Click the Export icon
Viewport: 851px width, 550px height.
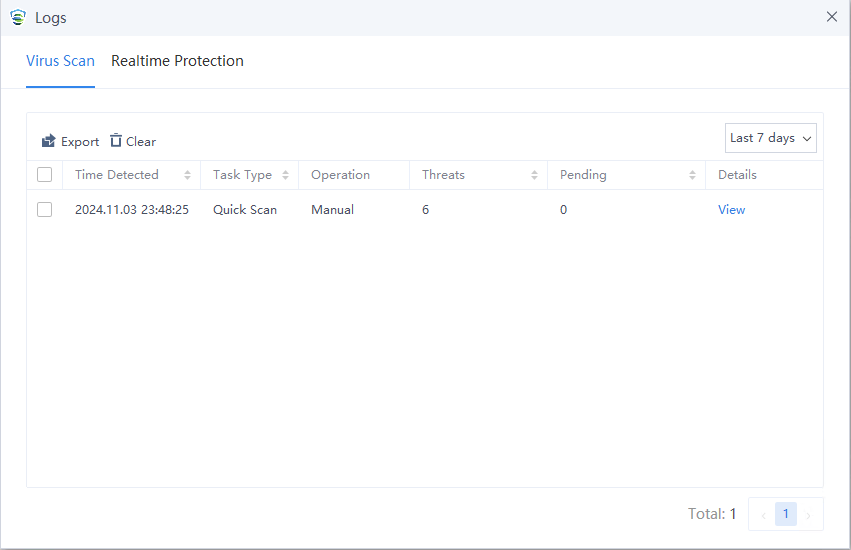(48, 141)
